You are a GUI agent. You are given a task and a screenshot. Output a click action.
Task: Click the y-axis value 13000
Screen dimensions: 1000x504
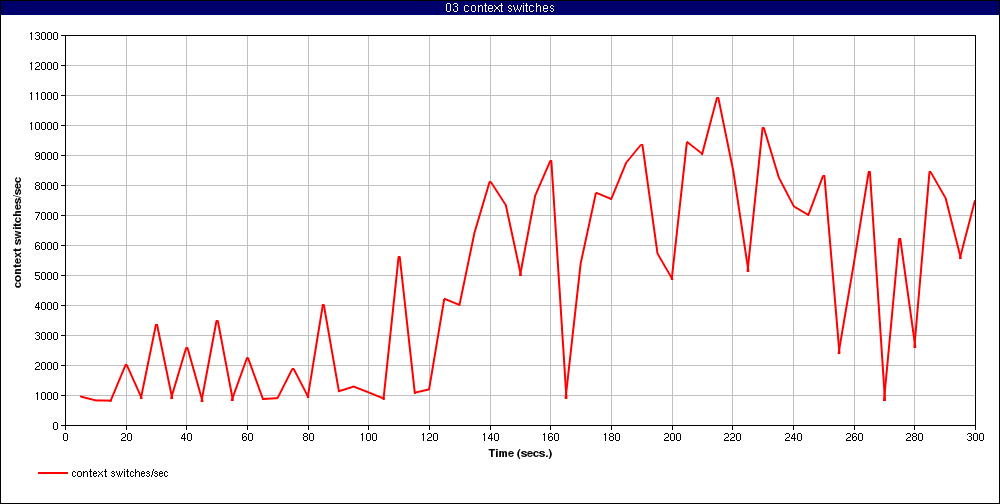coord(45,36)
